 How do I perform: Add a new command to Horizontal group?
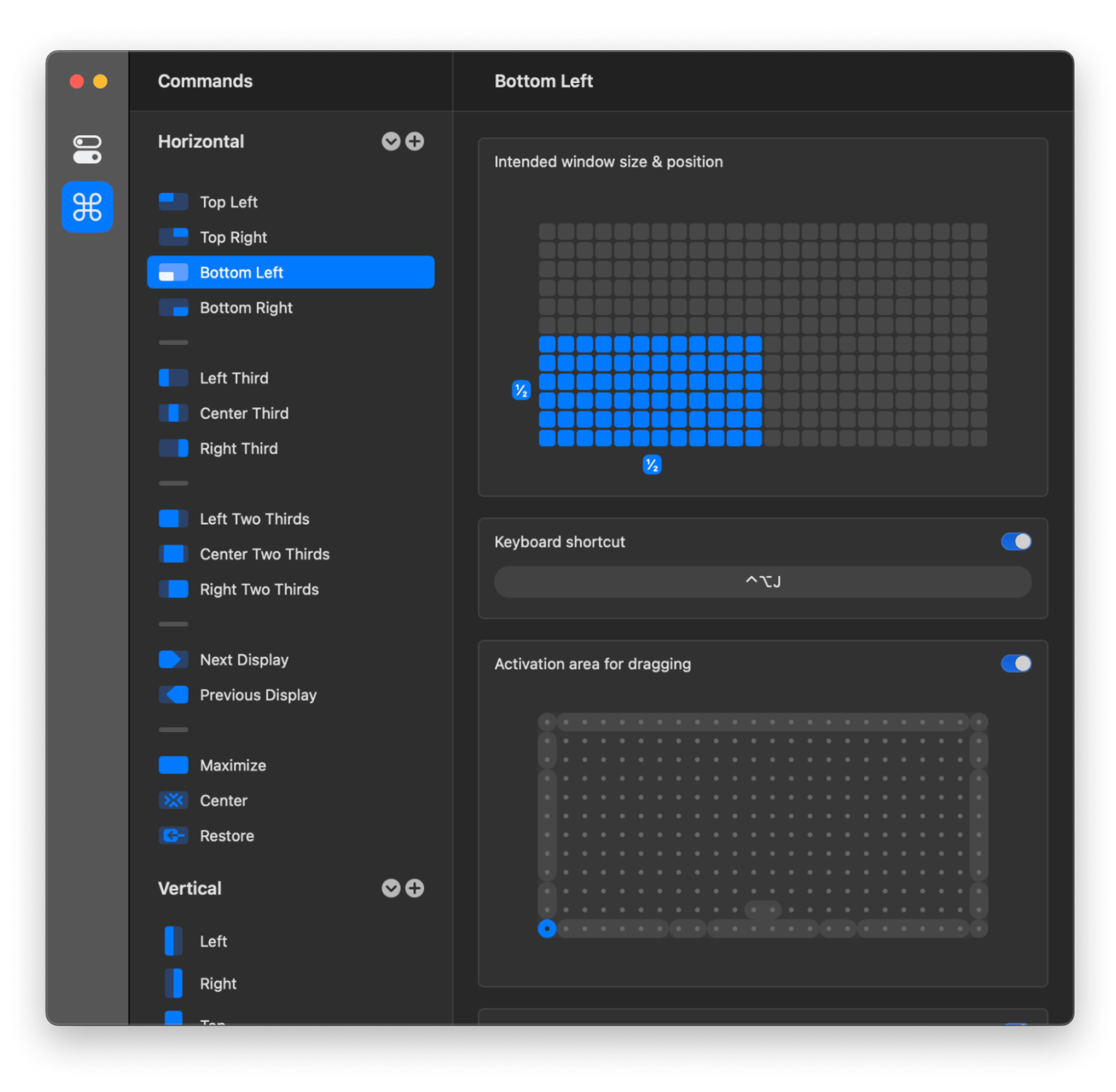click(x=415, y=142)
